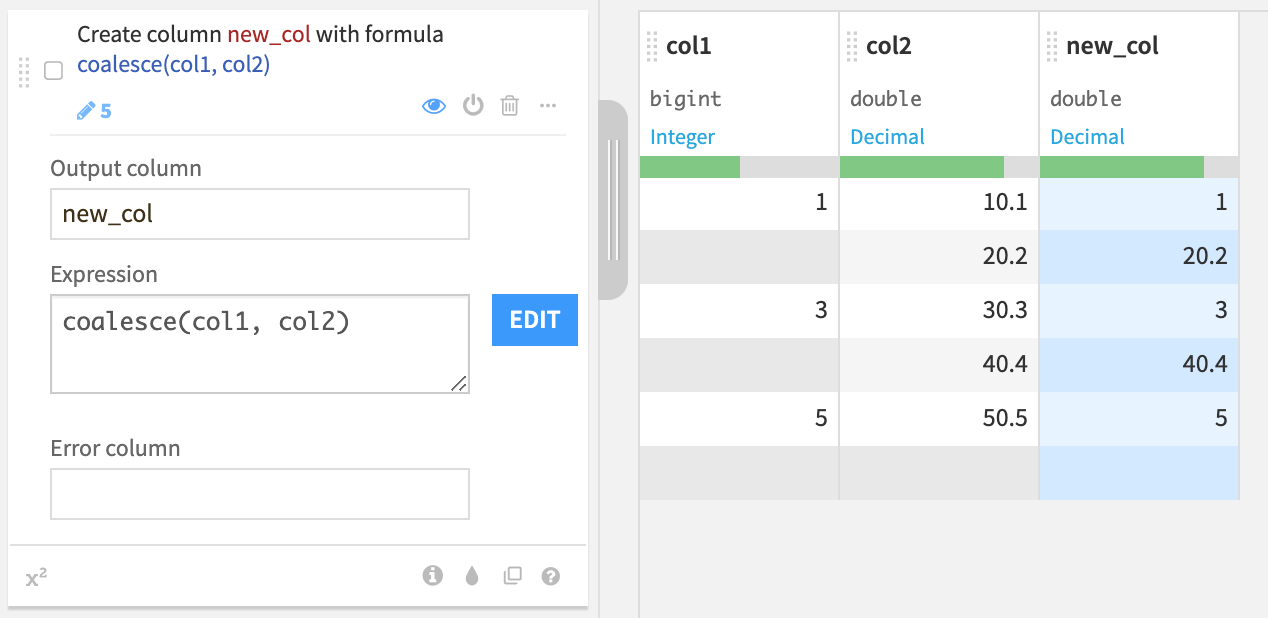Duplicate the step with the copy icon
This screenshot has height=618, width=1268.
coord(512,575)
